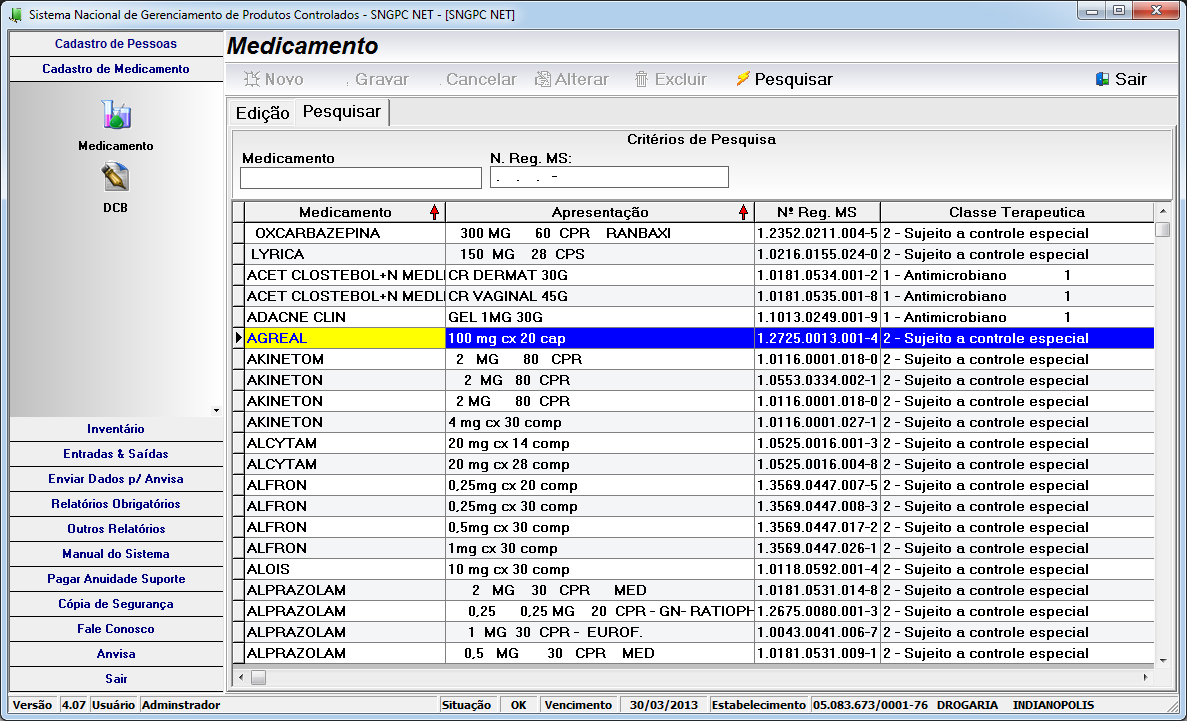Screen dimensions: 1187x721
Task: Click the Nº Reg. MS column header
Action: (818, 212)
